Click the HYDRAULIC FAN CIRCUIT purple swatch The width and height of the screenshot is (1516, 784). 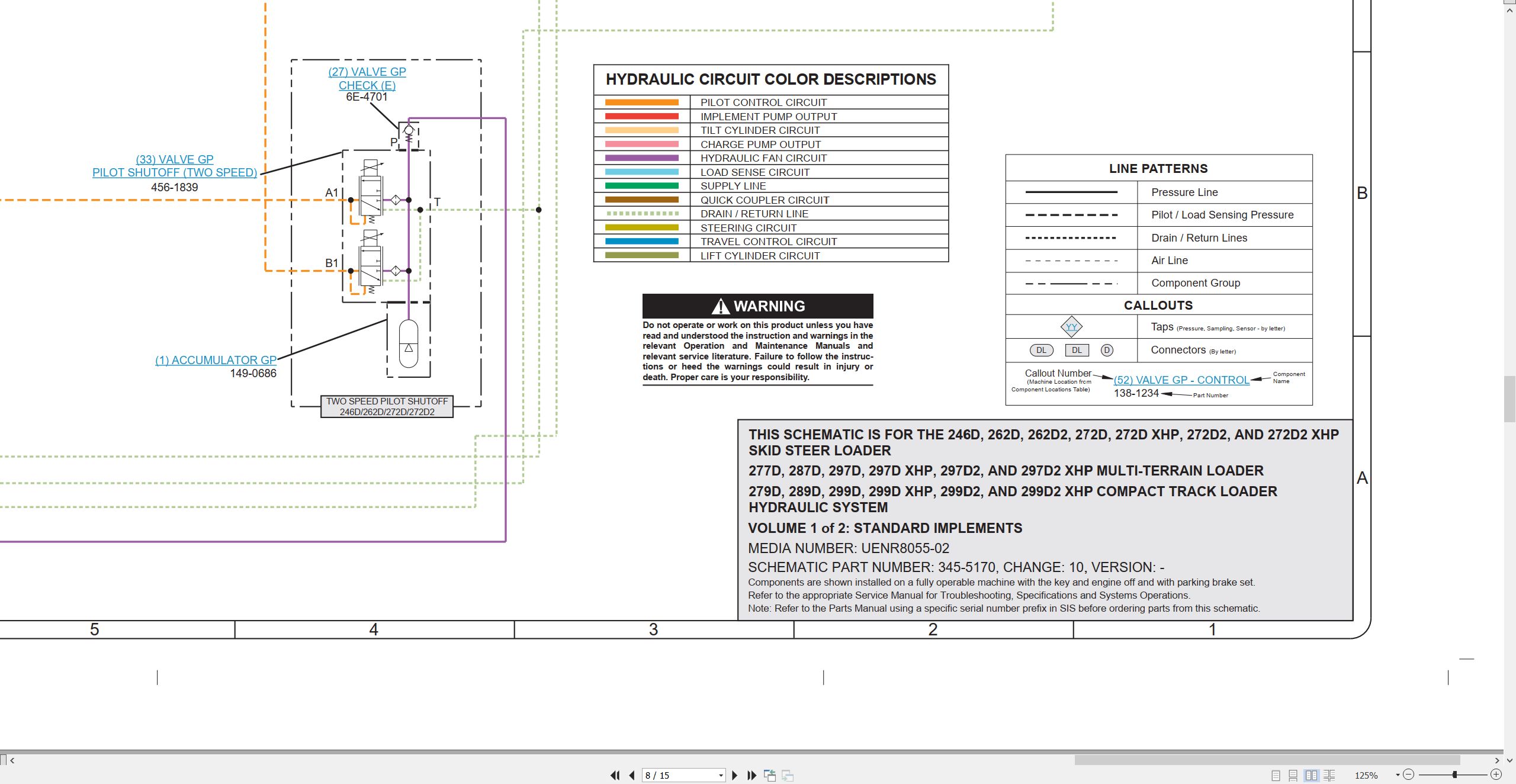641,158
